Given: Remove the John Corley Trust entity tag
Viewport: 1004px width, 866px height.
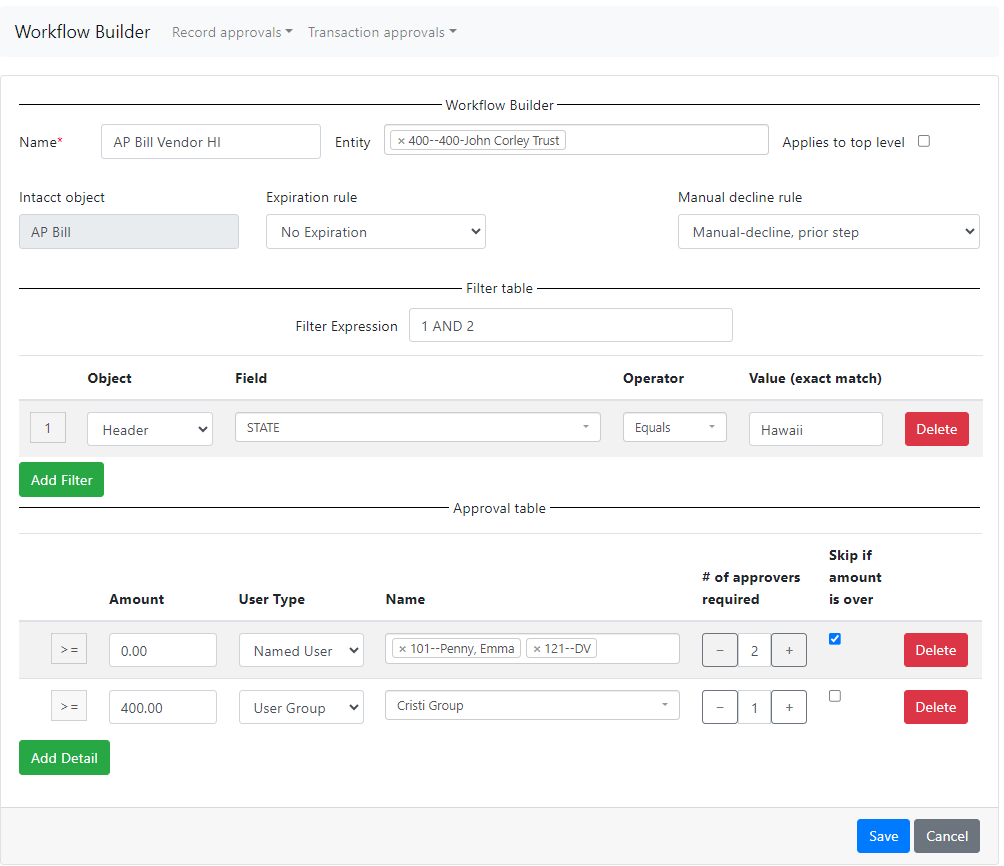Looking at the screenshot, I should (x=401, y=141).
